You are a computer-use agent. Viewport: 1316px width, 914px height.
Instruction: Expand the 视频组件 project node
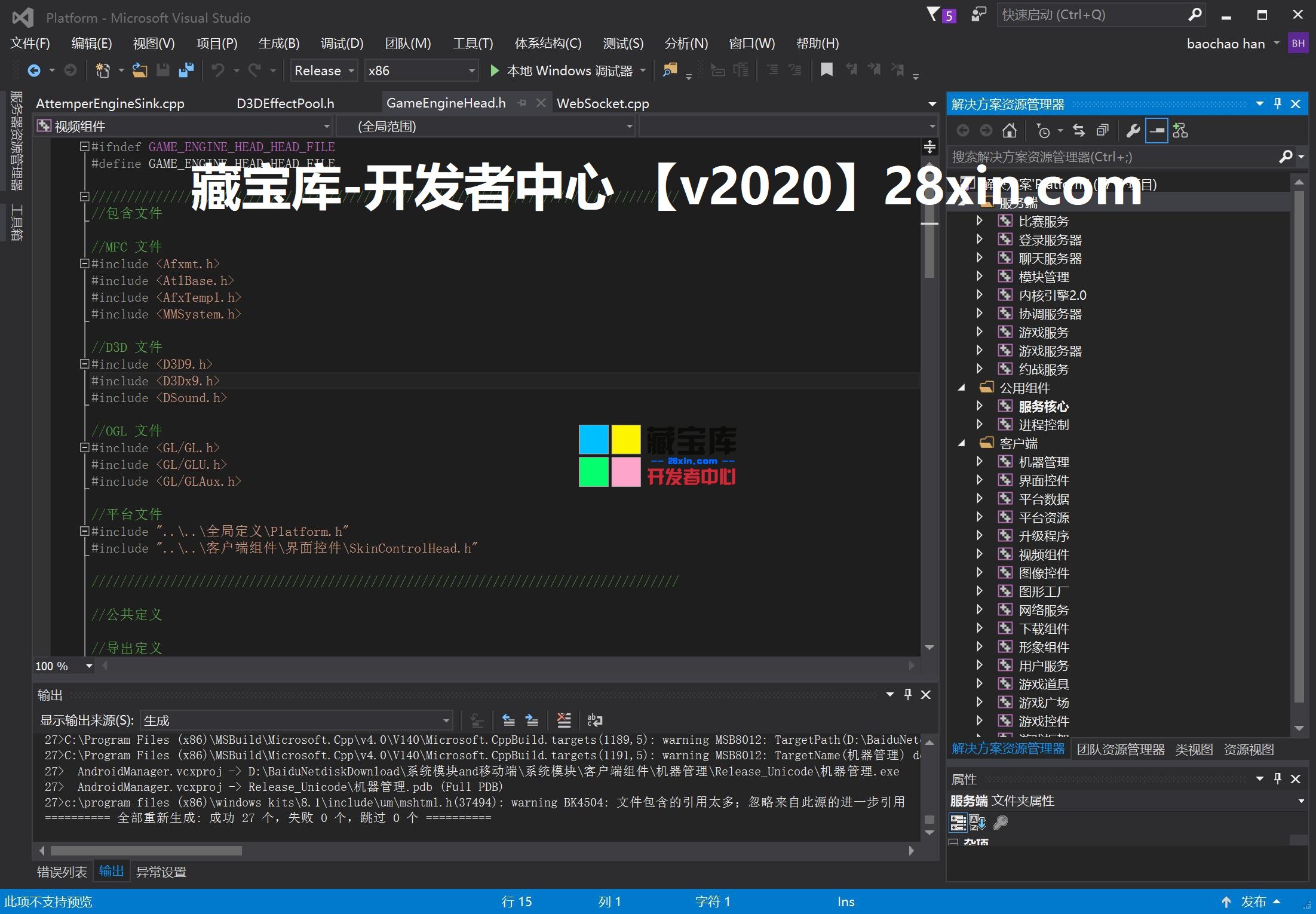[980, 554]
